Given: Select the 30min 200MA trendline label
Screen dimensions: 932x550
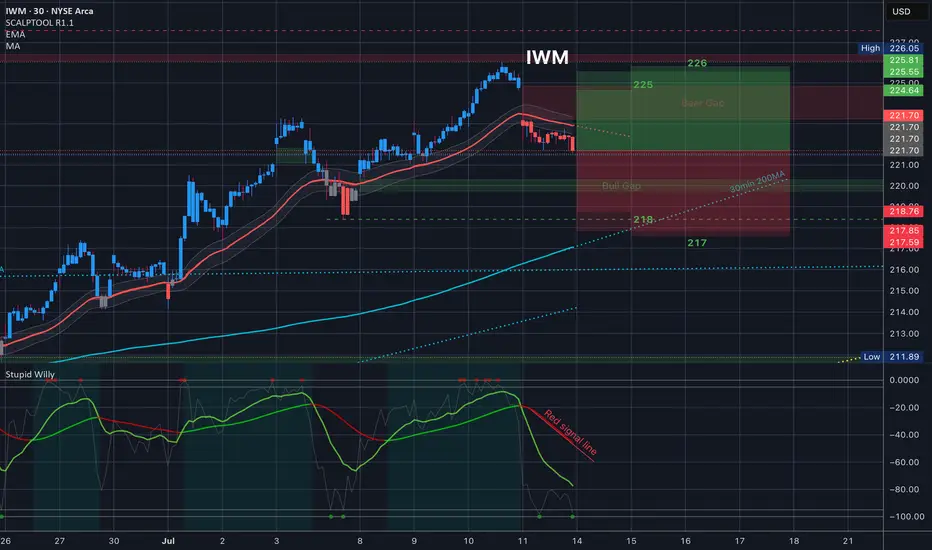Looking at the screenshot, I should point(757,181).
